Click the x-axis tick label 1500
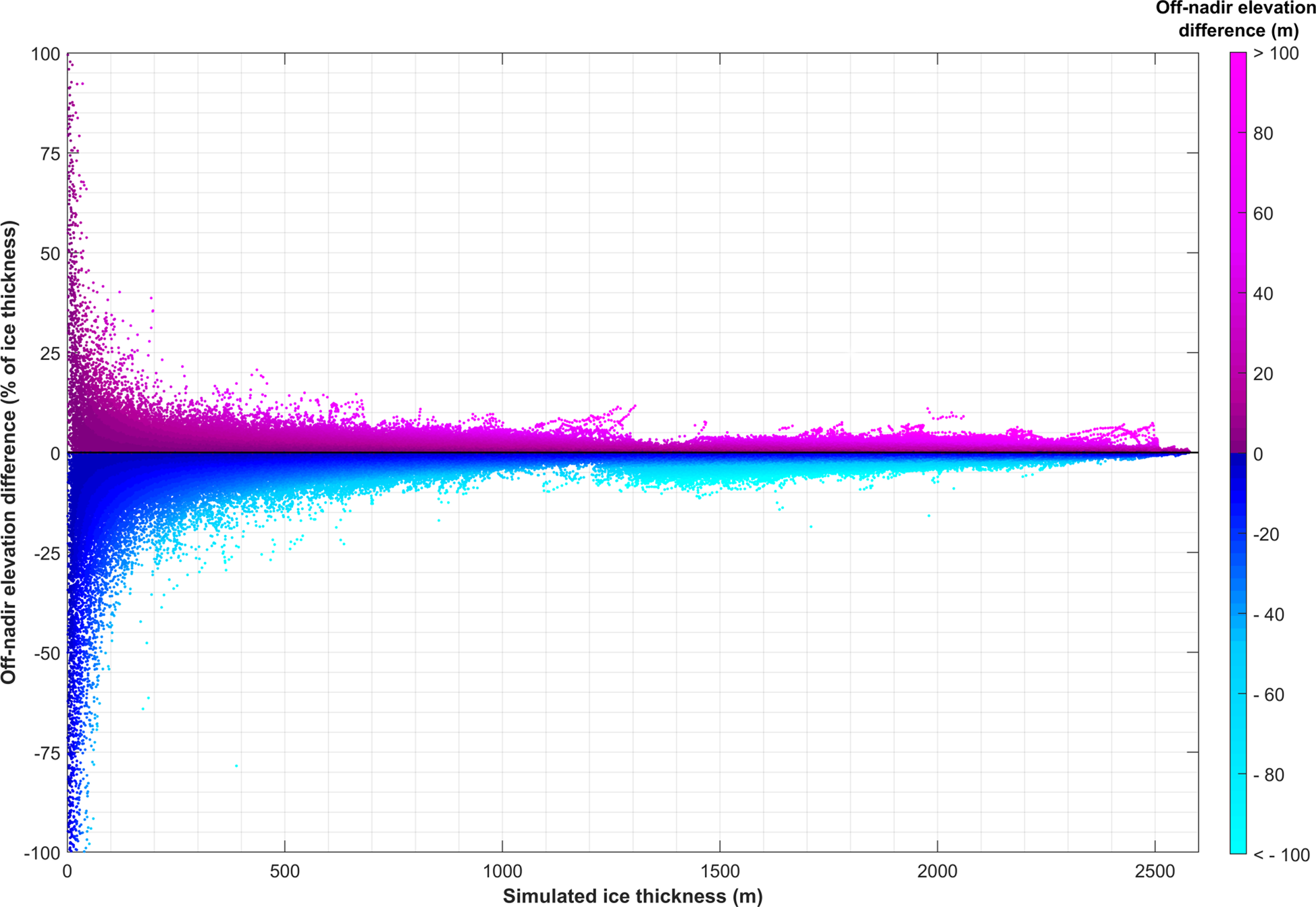 [720, 871]
